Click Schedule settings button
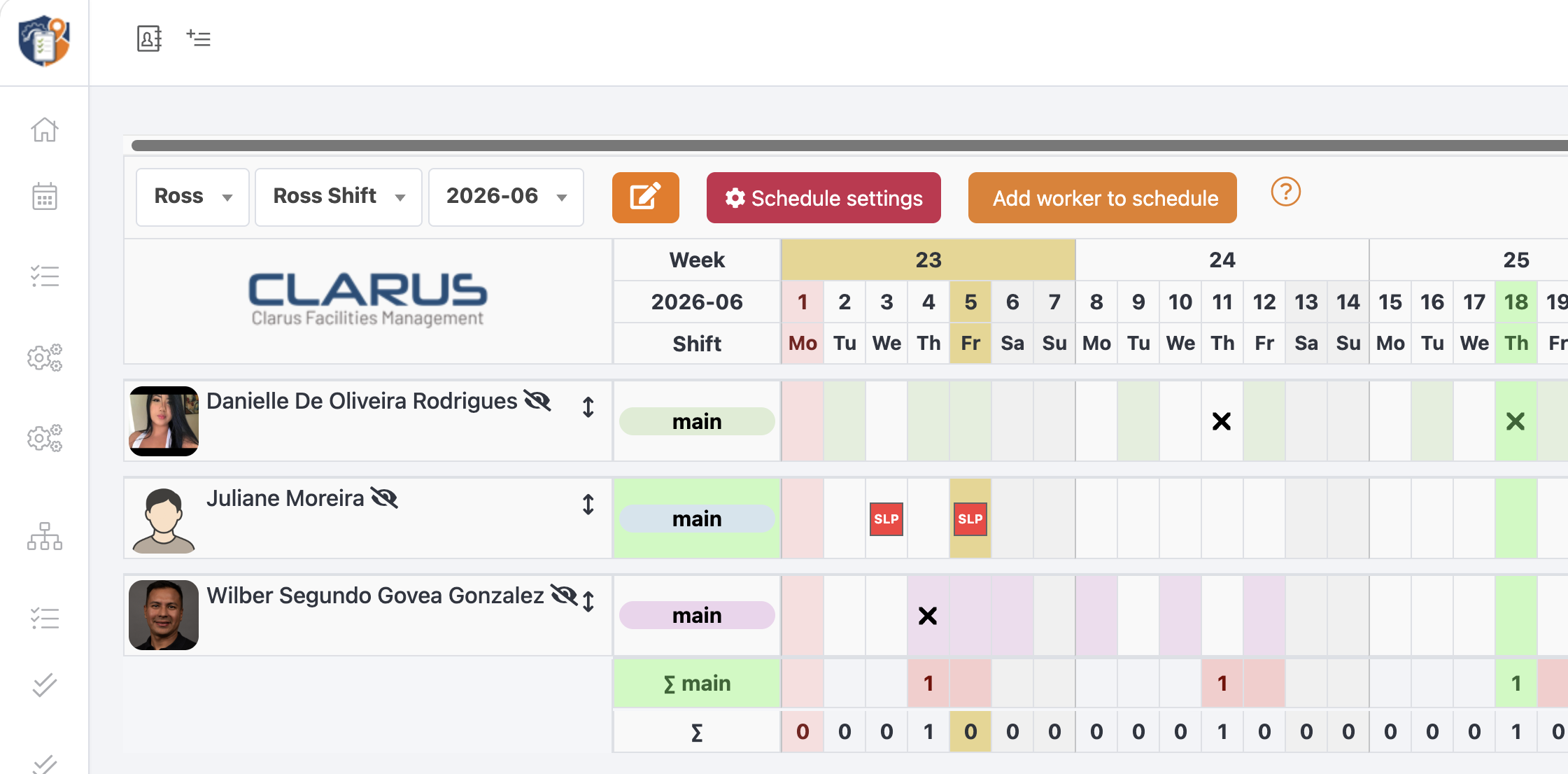This screenshot has height=774, width=1568. pyautogui.click(x=824, y=198)
